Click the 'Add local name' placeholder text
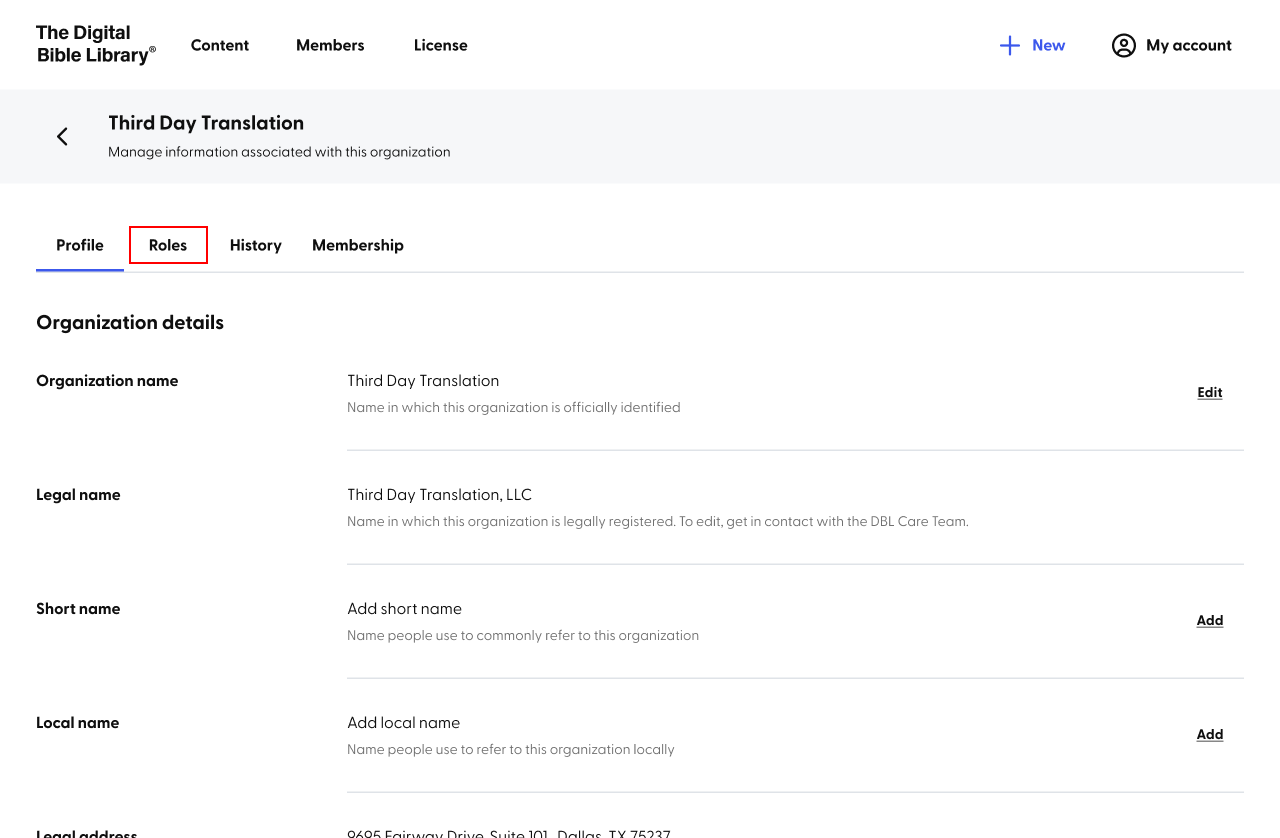The image size is (1280, 838). tap(403, 723)
